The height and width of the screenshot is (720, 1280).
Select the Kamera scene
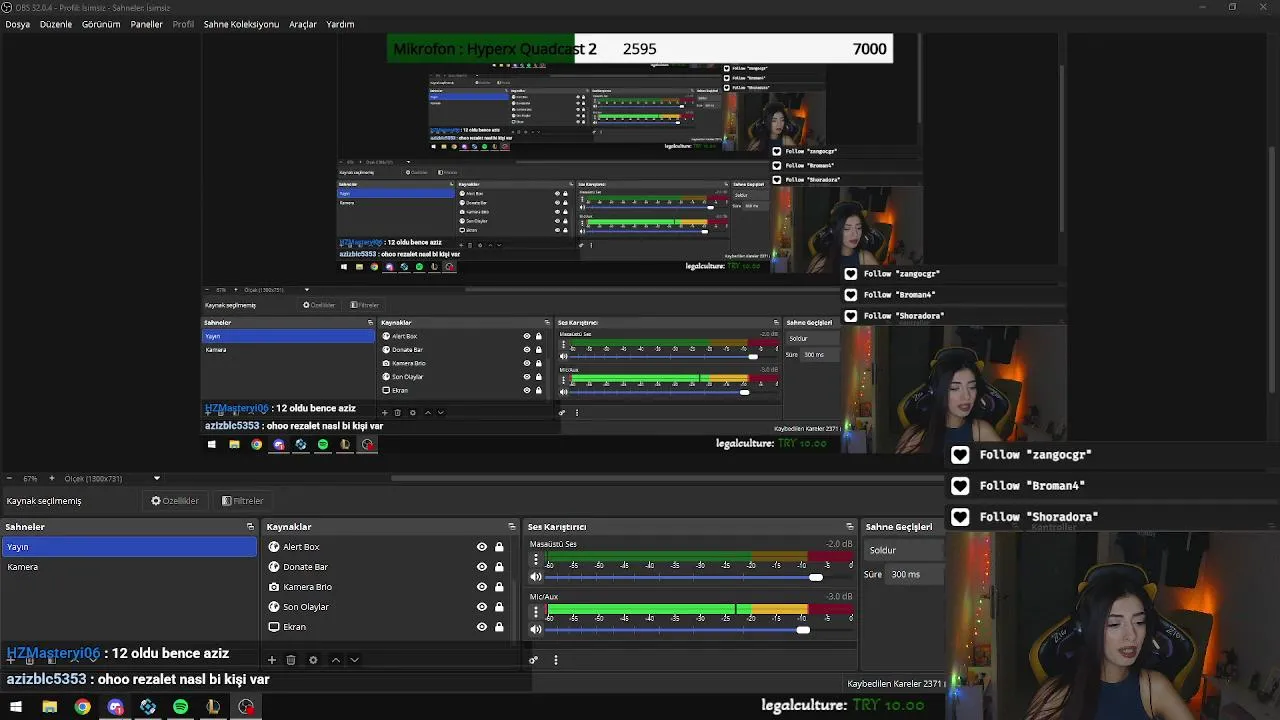(129, 567)
